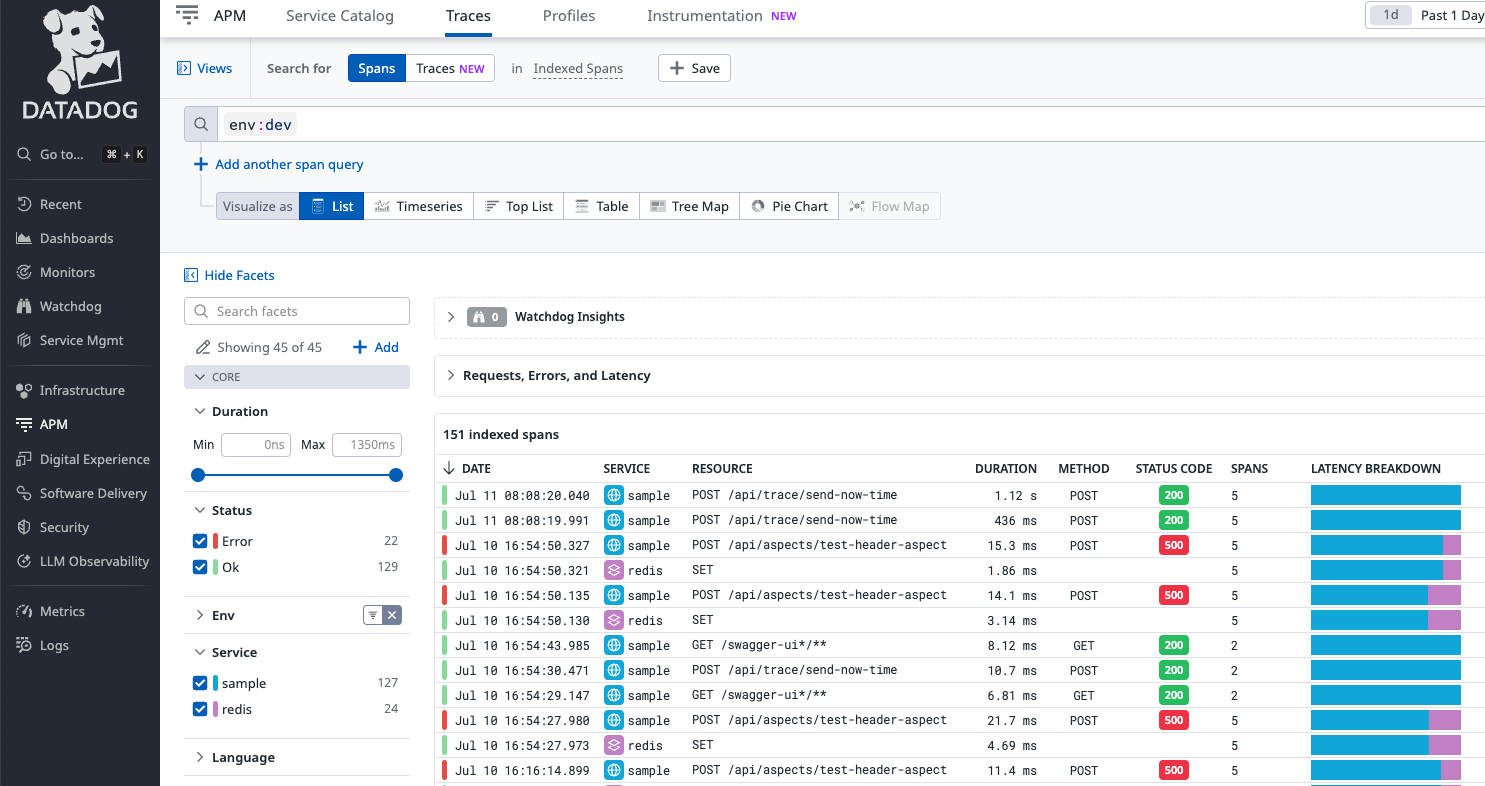The height and width of the screenshot is (786, 1485).
Task: Click sample service icon in 08:08:20.040 row
Action: [x=614, y=494]
